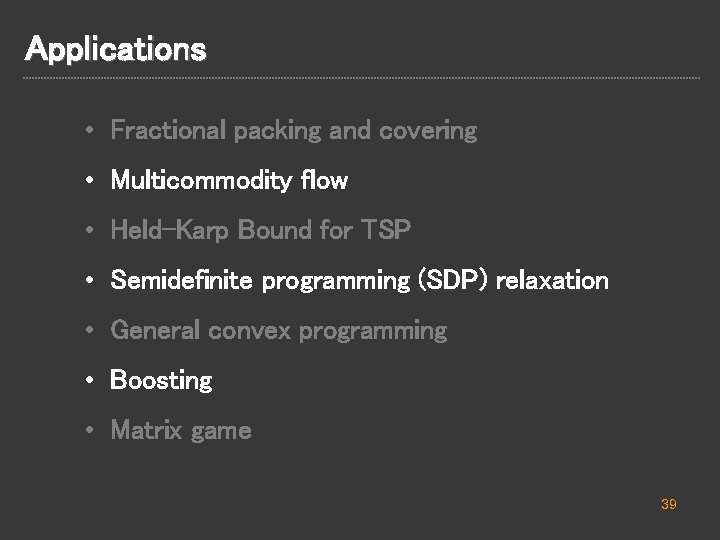Click the bullet dot before "General convex"
The image size is (720, 540).
coord(90,331)
